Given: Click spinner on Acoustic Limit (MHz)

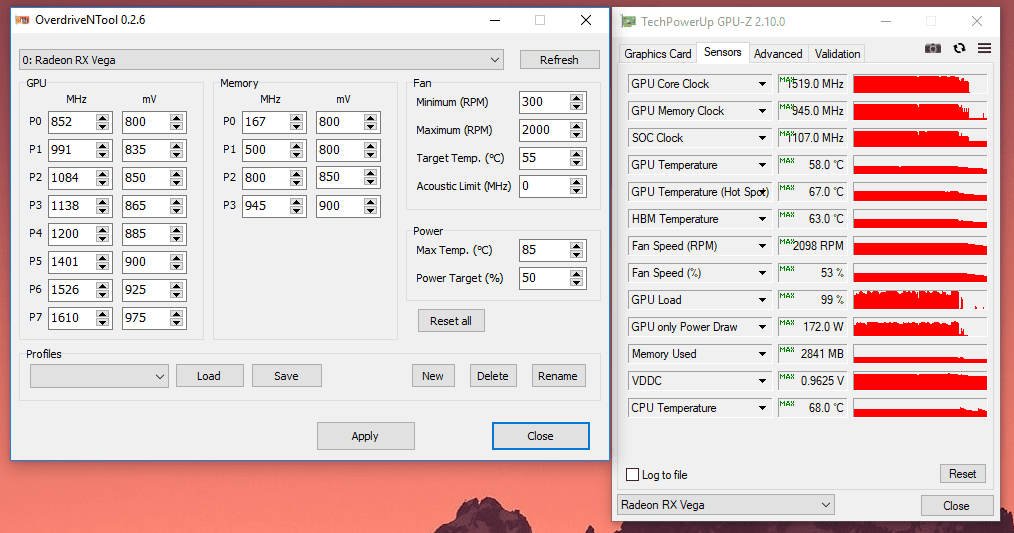Looking at the screenshot, I should pyautogui.click(x=576, y=186).
